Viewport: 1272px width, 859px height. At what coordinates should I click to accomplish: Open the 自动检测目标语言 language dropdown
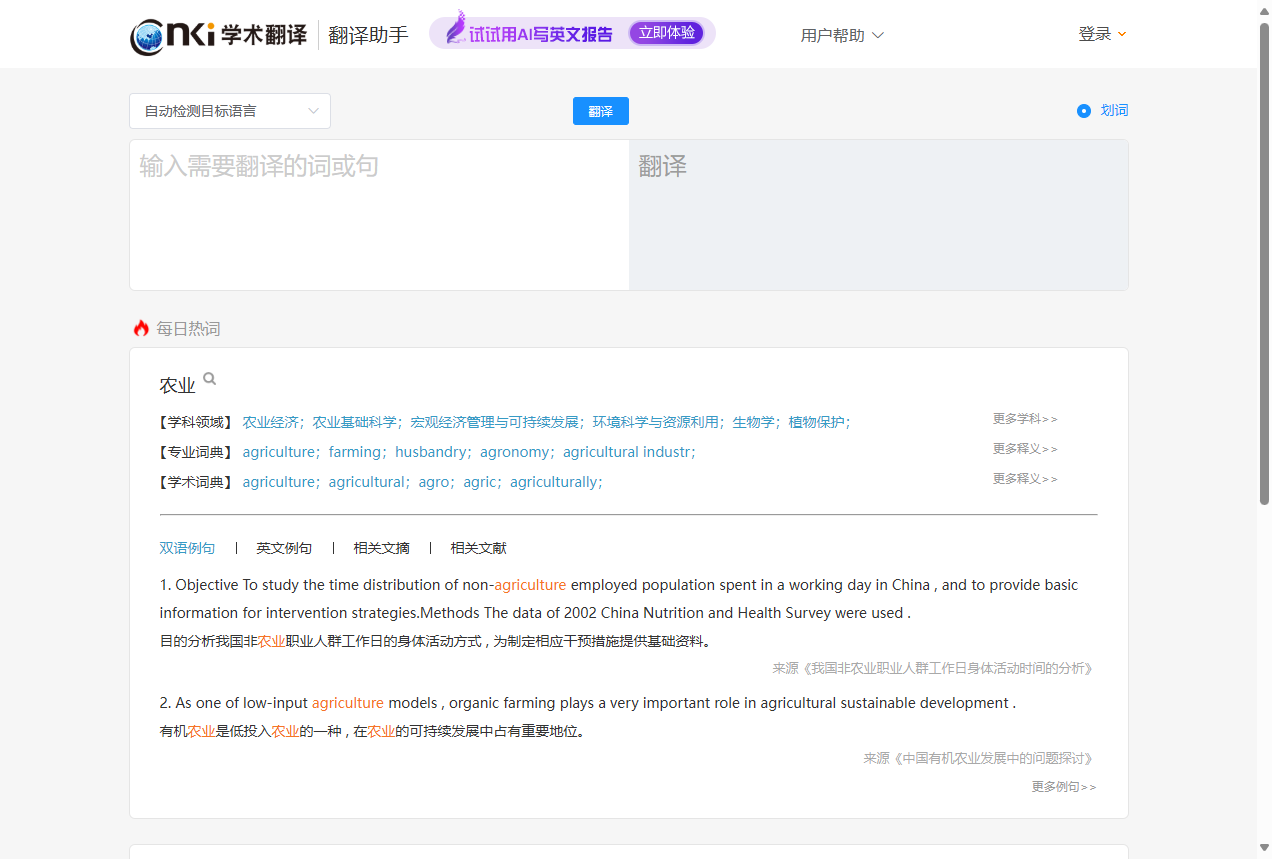tap(229, 111)
